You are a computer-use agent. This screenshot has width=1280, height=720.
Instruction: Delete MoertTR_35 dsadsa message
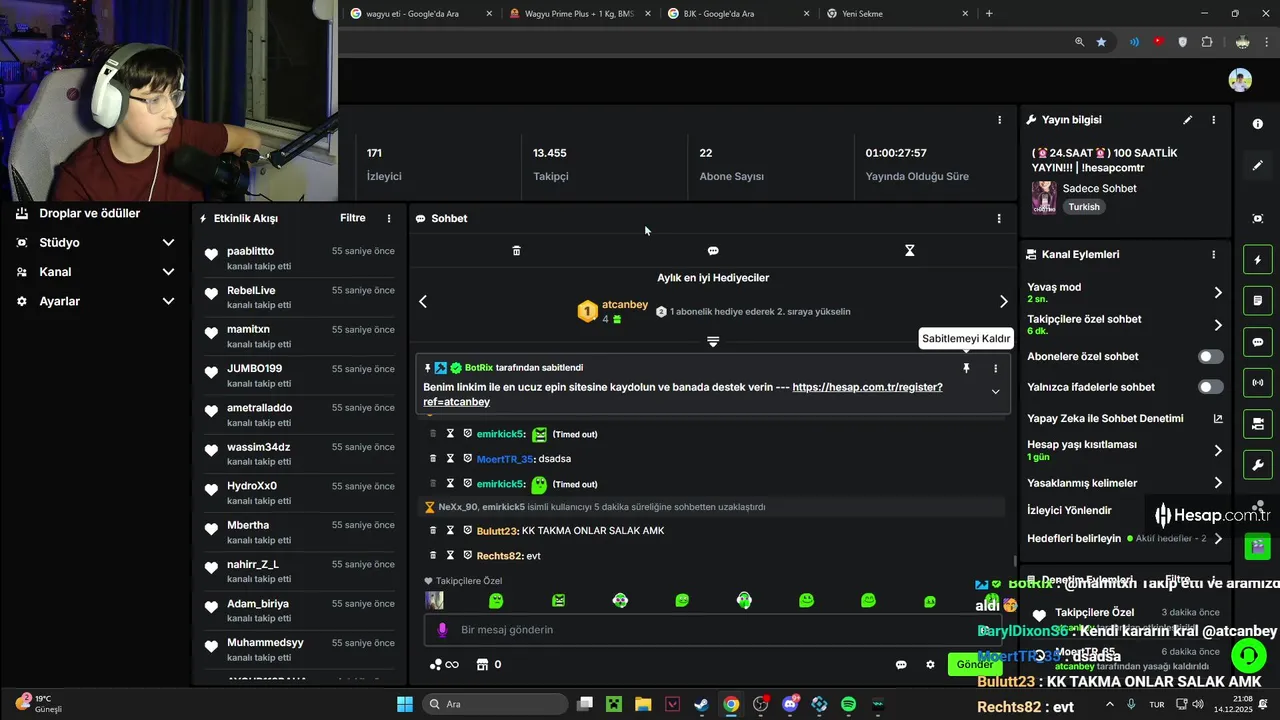pyautogui.click(x=433, y=459)
